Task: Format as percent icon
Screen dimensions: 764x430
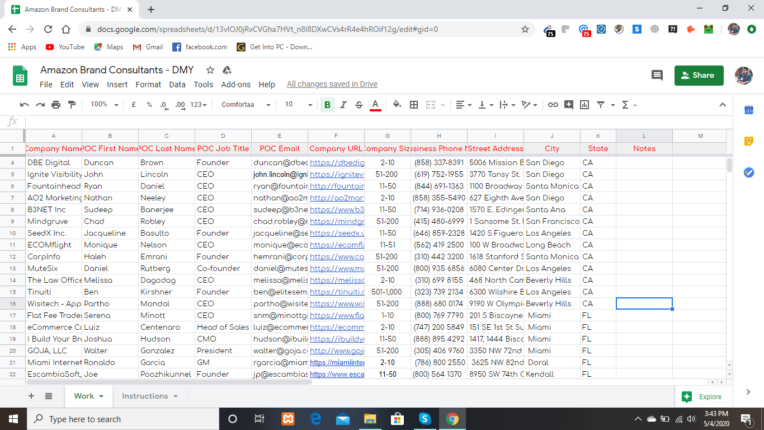Action: pos(149,105)
